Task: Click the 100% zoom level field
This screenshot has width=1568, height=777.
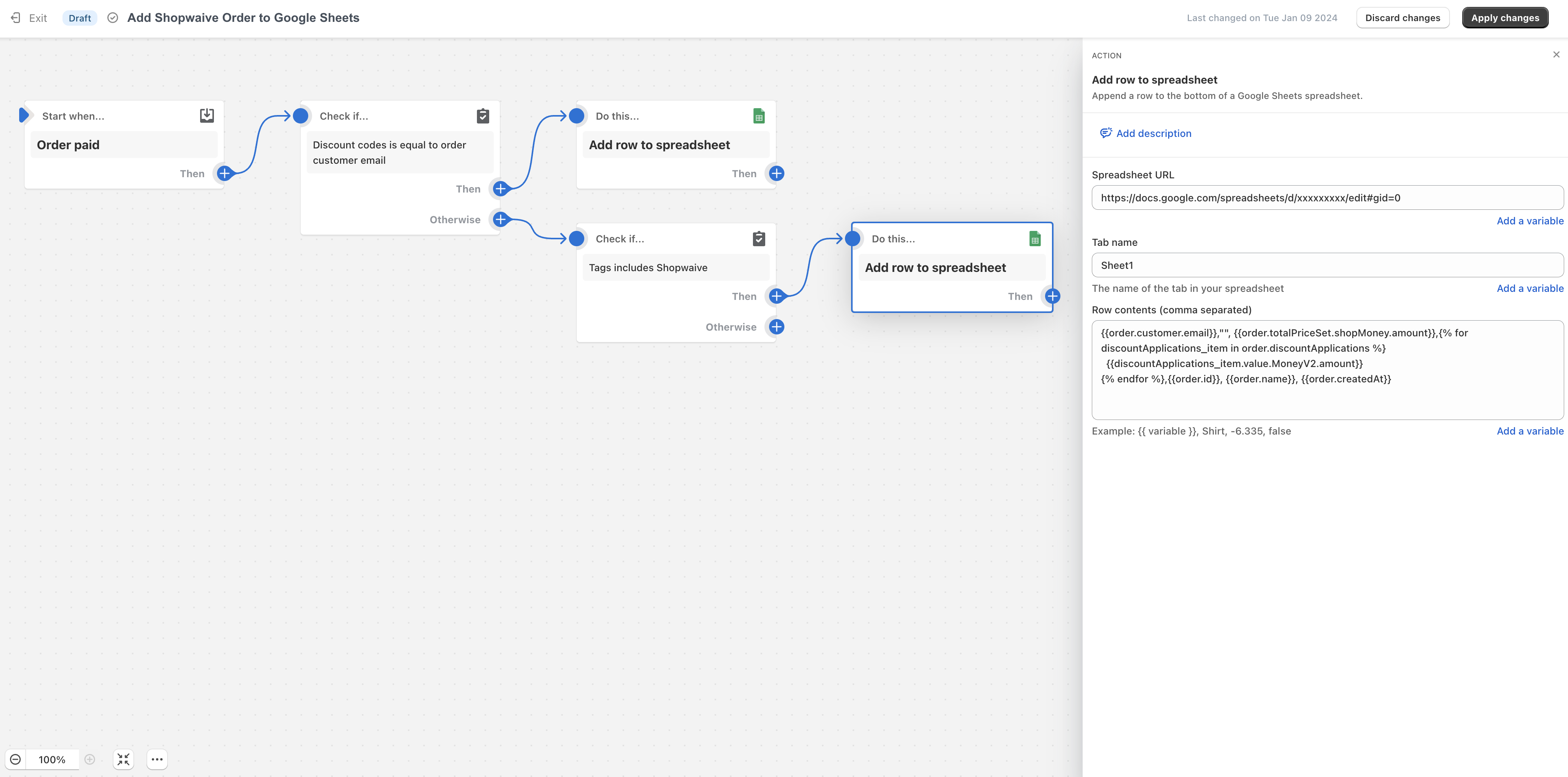Action: [x=52, y=759]
